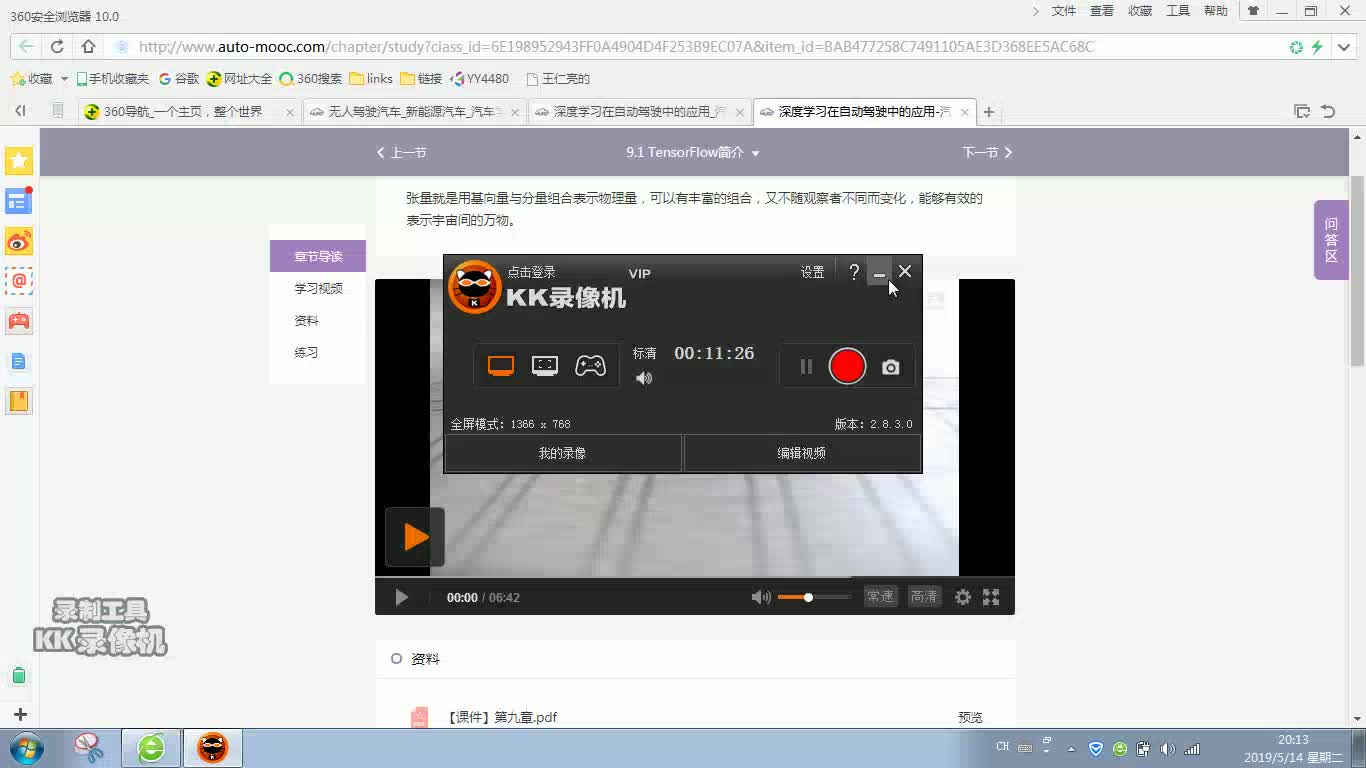Pause the KK recording
Screen dimensions: 1366x768
pos(806,367)
